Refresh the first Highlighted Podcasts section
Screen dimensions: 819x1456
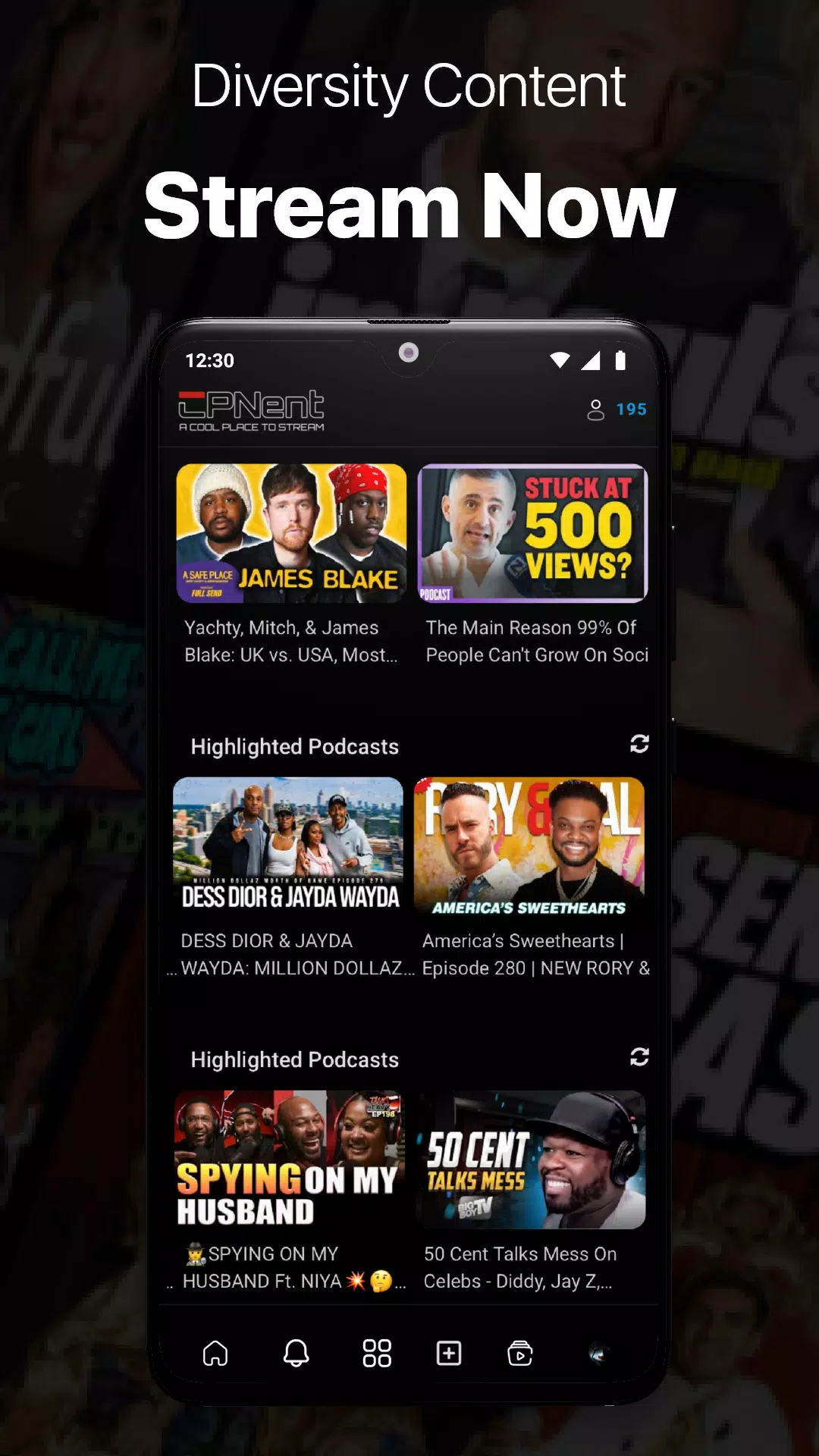click(639, 744)
